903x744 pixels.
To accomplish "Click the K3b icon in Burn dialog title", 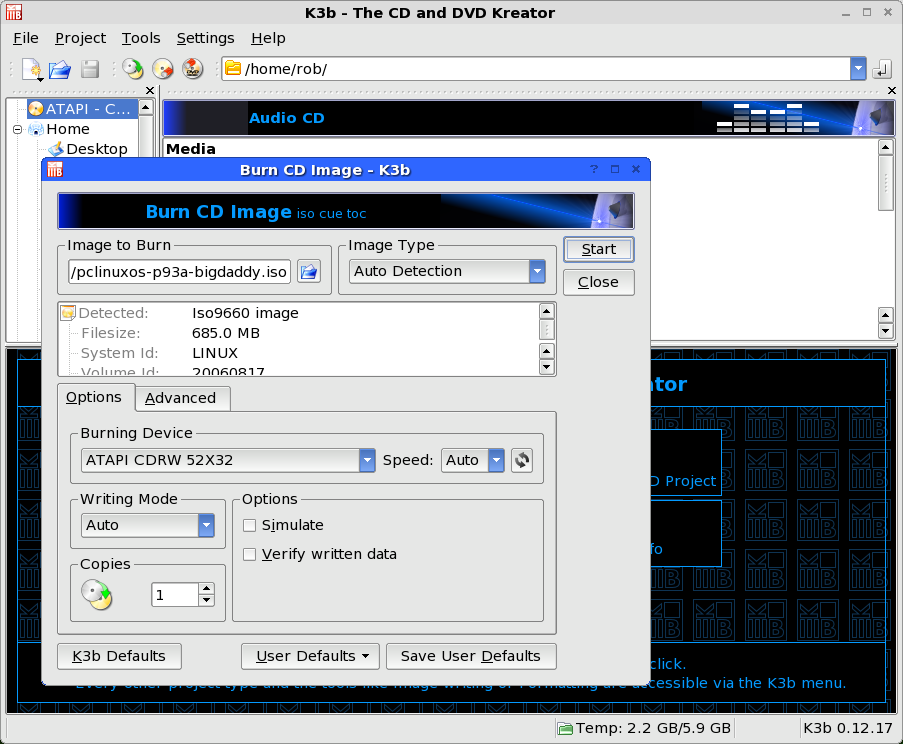I will (55, 169).
